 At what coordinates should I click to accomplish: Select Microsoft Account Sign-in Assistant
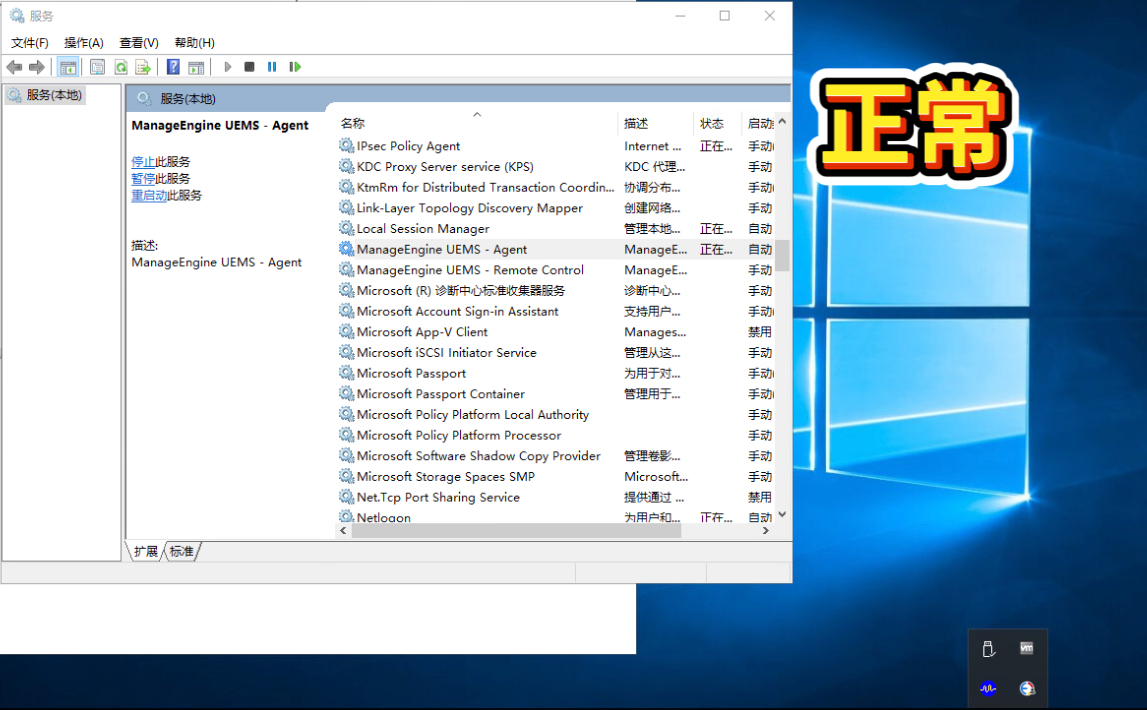pos(457,311)
